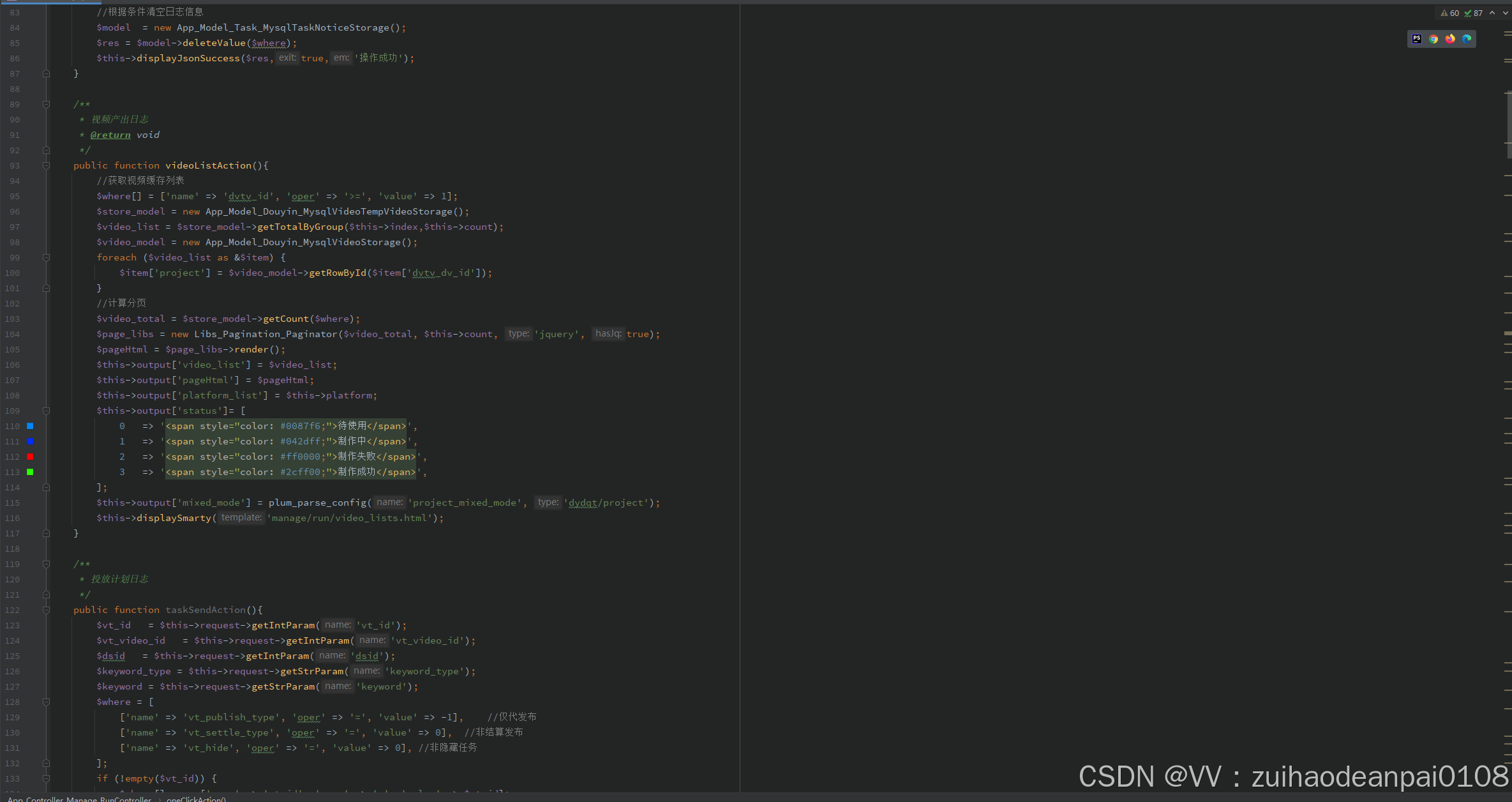The image size is (1512, 802).
Task: Jump to next problem via down-arrow icon
Action: (1506, 13)
